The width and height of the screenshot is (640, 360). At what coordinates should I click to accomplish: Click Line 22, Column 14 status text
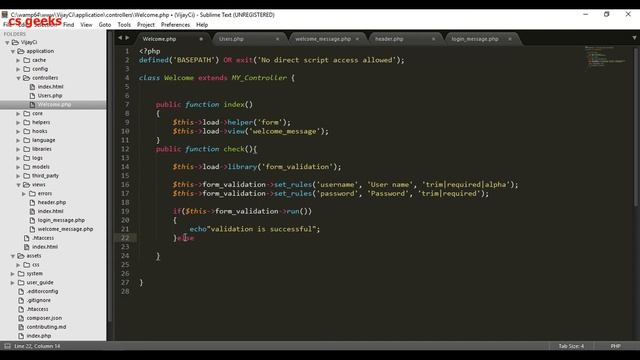pyautogui.click(x=37, y=346)
